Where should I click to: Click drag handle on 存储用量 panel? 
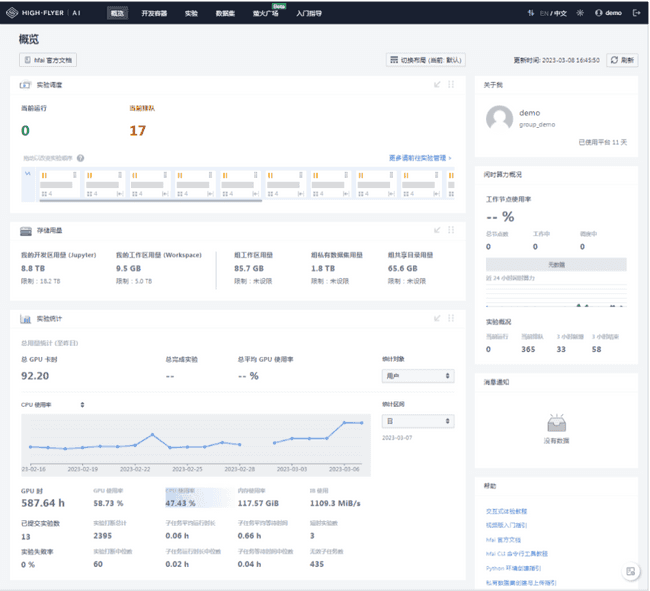click(x=451, y=231)
